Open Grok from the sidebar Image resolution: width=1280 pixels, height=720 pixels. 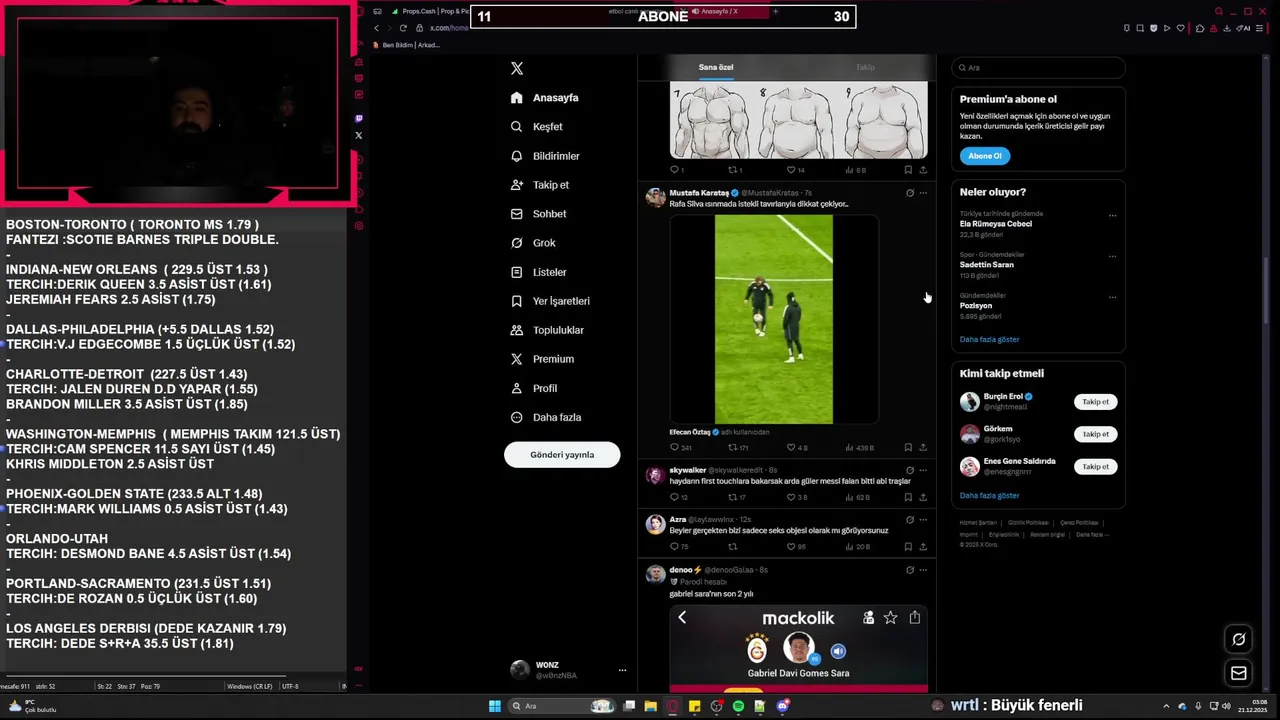coord(533,243)
